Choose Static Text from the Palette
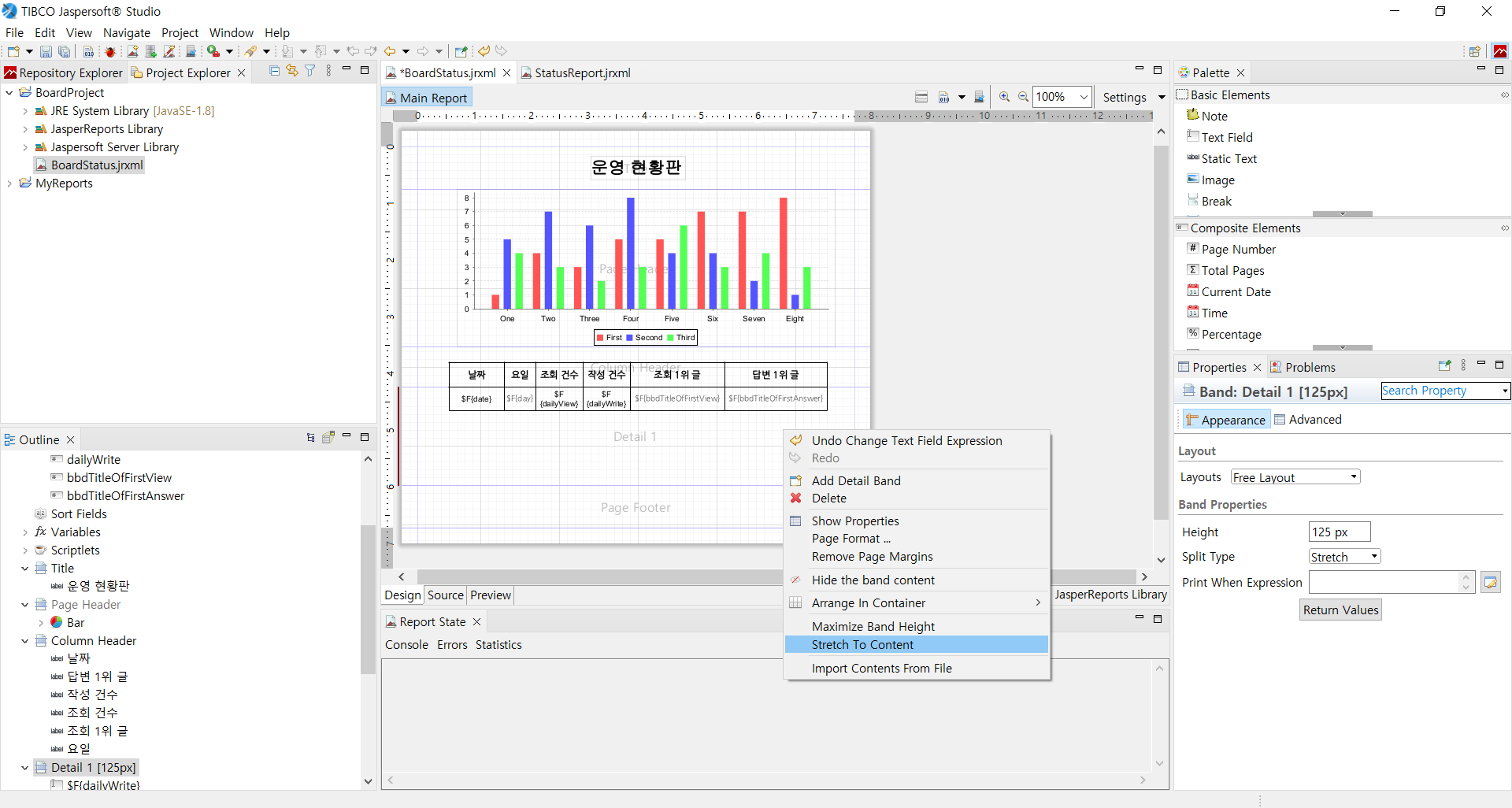 (1222, 158)
